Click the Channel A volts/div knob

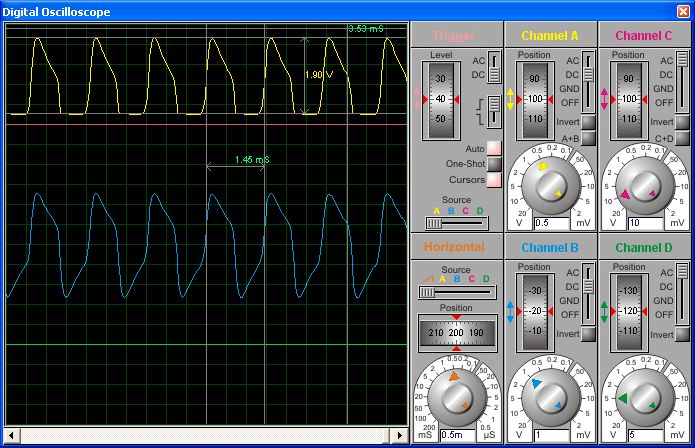[x=551, y=186]
